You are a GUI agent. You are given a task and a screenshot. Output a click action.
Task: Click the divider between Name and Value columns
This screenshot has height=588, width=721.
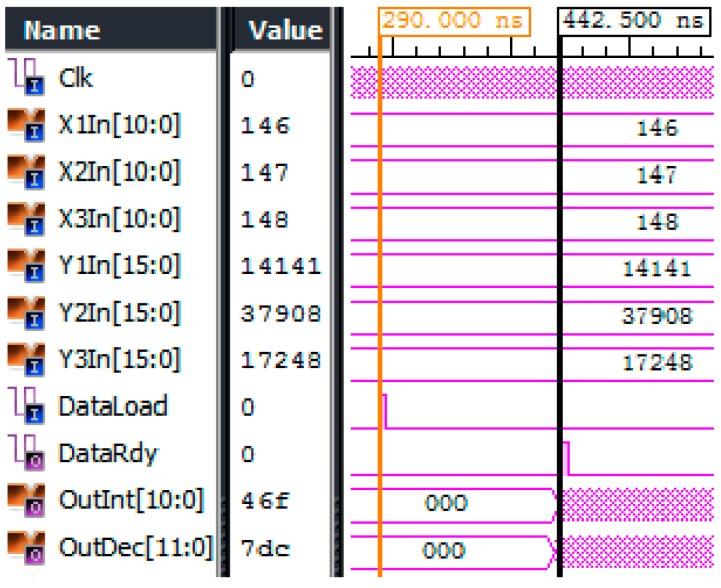click(223, 292)
